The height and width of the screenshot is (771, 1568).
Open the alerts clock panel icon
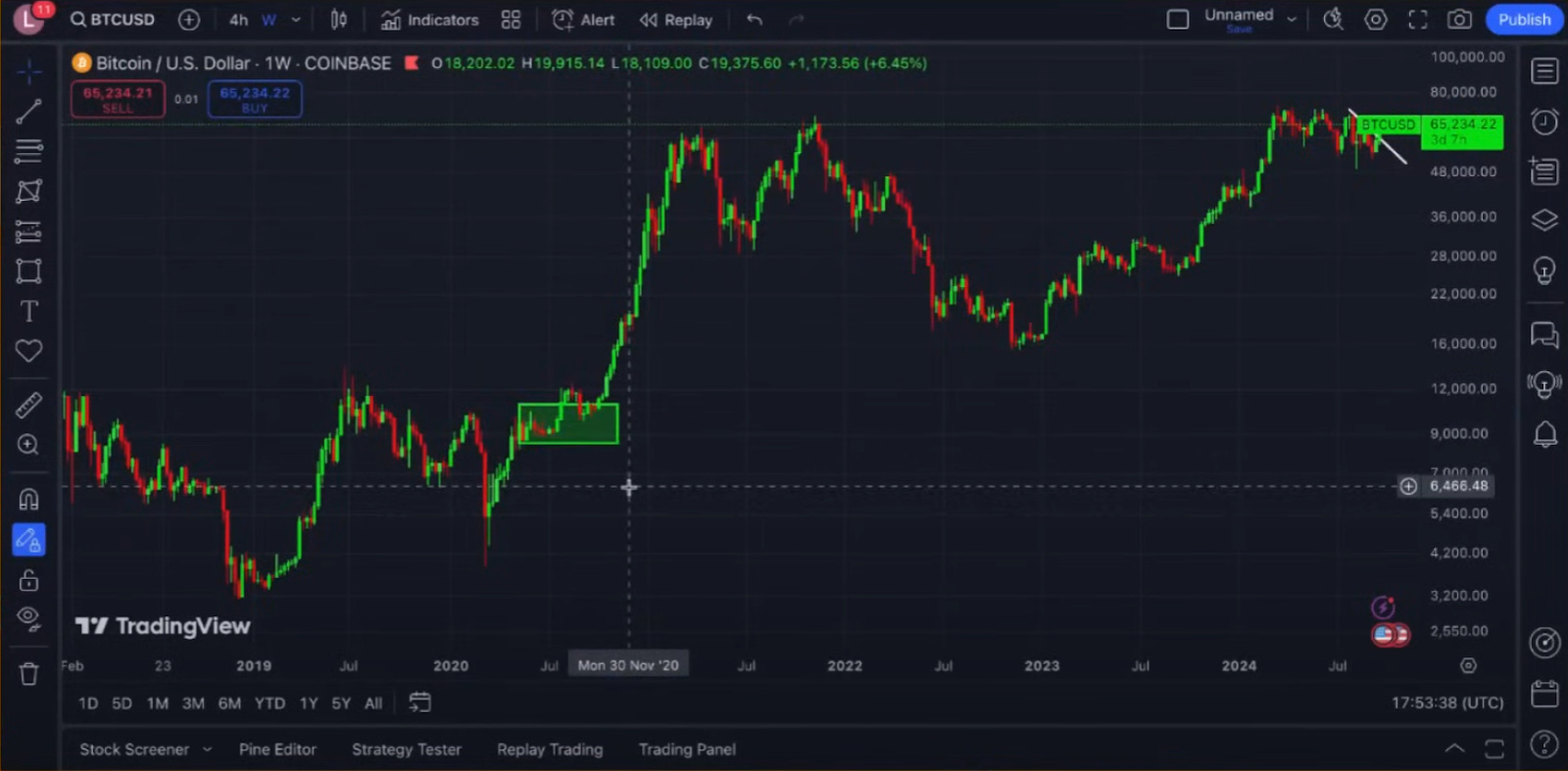click(1544, 121)
